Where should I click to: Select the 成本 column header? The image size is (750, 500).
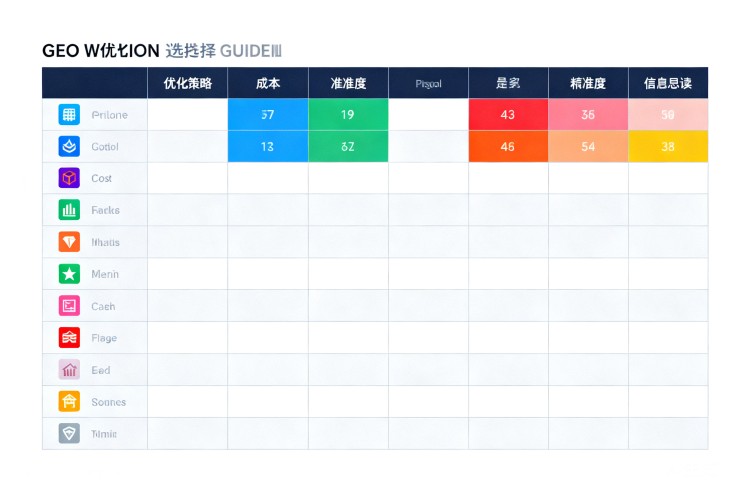point(268,83)
